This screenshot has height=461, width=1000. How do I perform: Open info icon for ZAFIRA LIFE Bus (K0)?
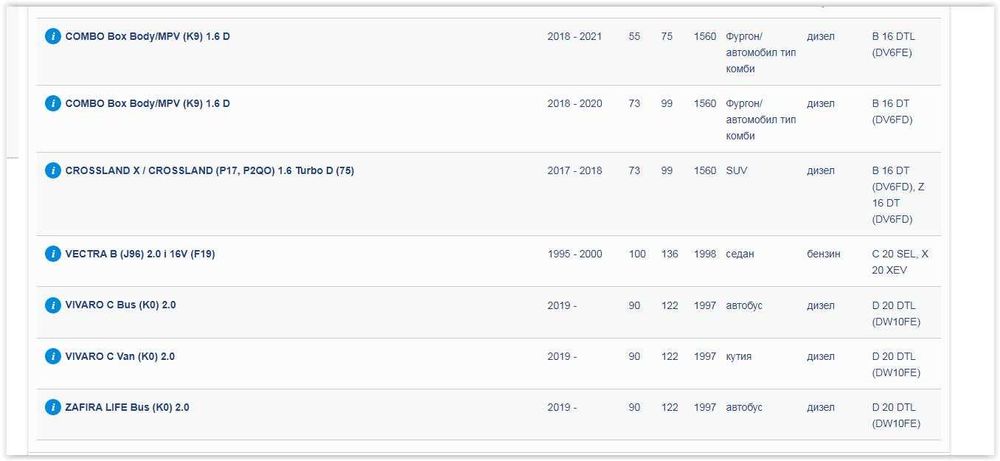point(53,407)
